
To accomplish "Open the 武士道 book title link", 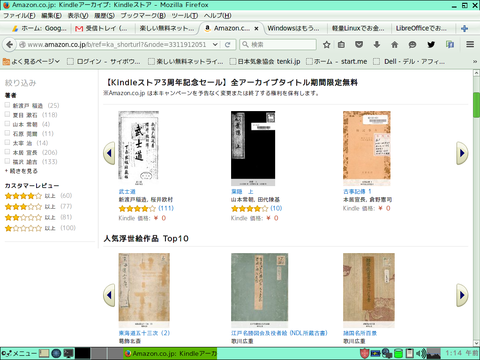I will (x=127, y=192).
